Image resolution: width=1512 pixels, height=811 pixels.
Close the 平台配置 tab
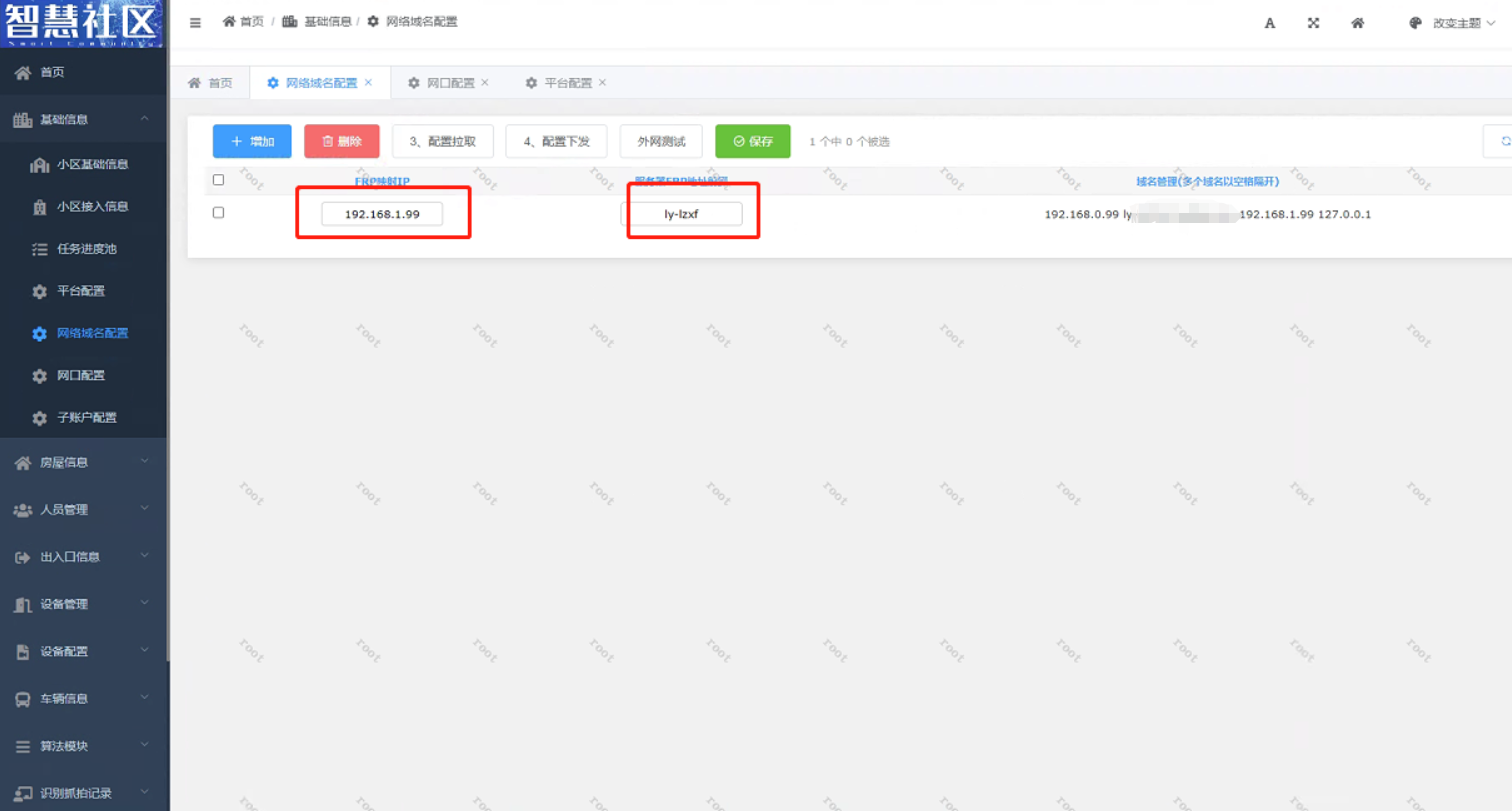(602, 82)
